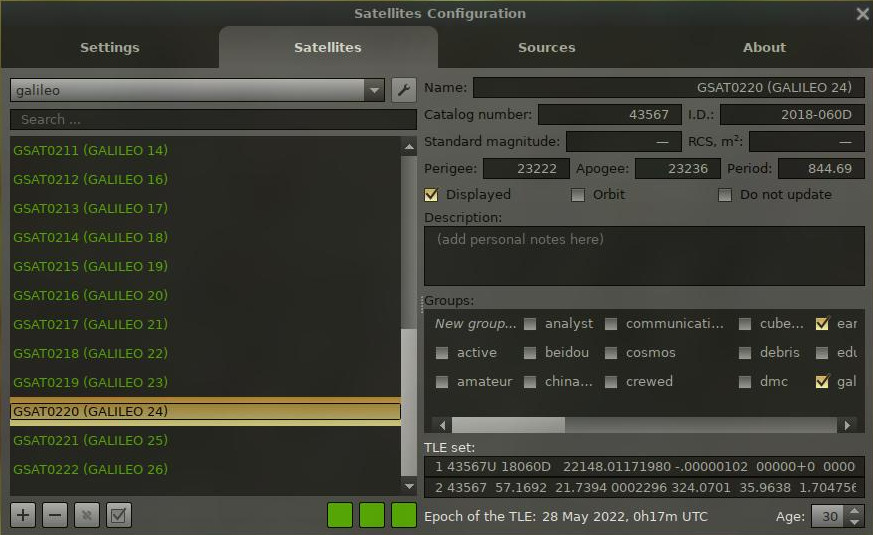Decrease TLE age with down stepper arrow

tap(853, 522)
